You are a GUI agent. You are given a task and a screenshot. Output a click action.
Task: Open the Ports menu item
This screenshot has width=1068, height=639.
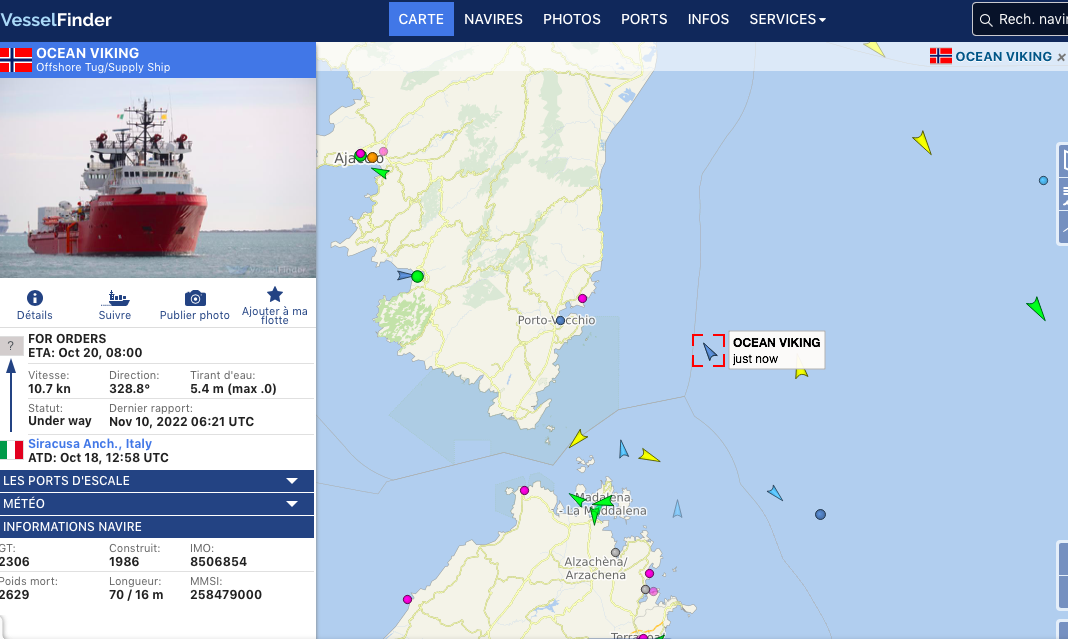pyautogui.click(x=644, y=19)
